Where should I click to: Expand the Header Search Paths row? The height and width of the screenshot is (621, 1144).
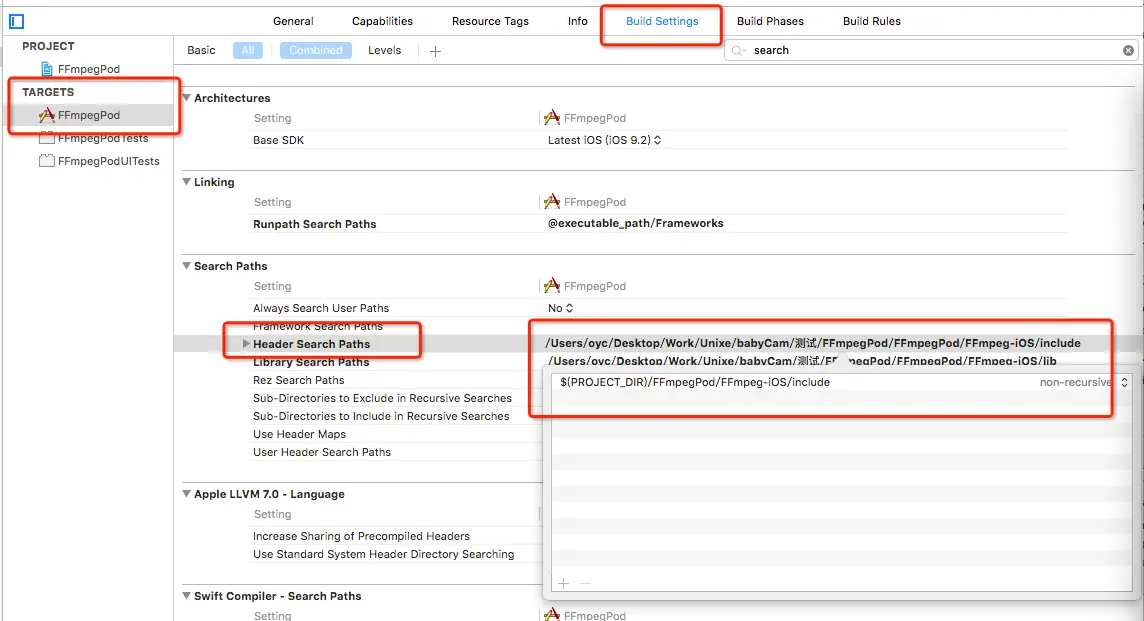(x=246, y=344)
